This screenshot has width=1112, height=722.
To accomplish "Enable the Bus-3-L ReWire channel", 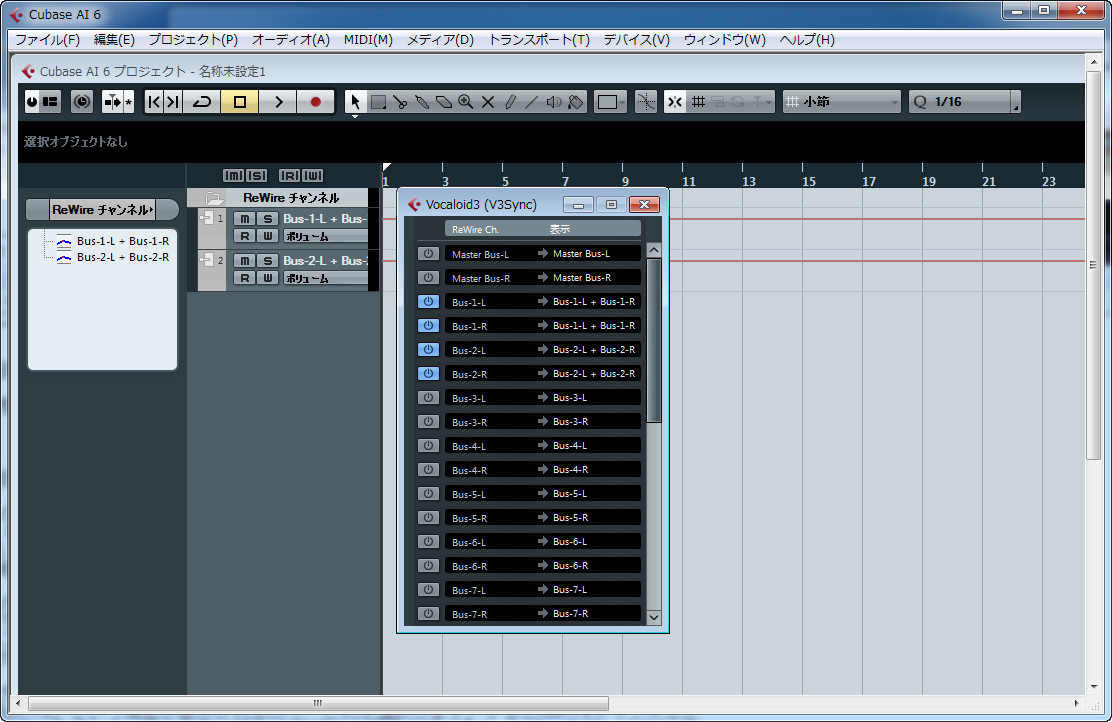I will coord(428,398).
